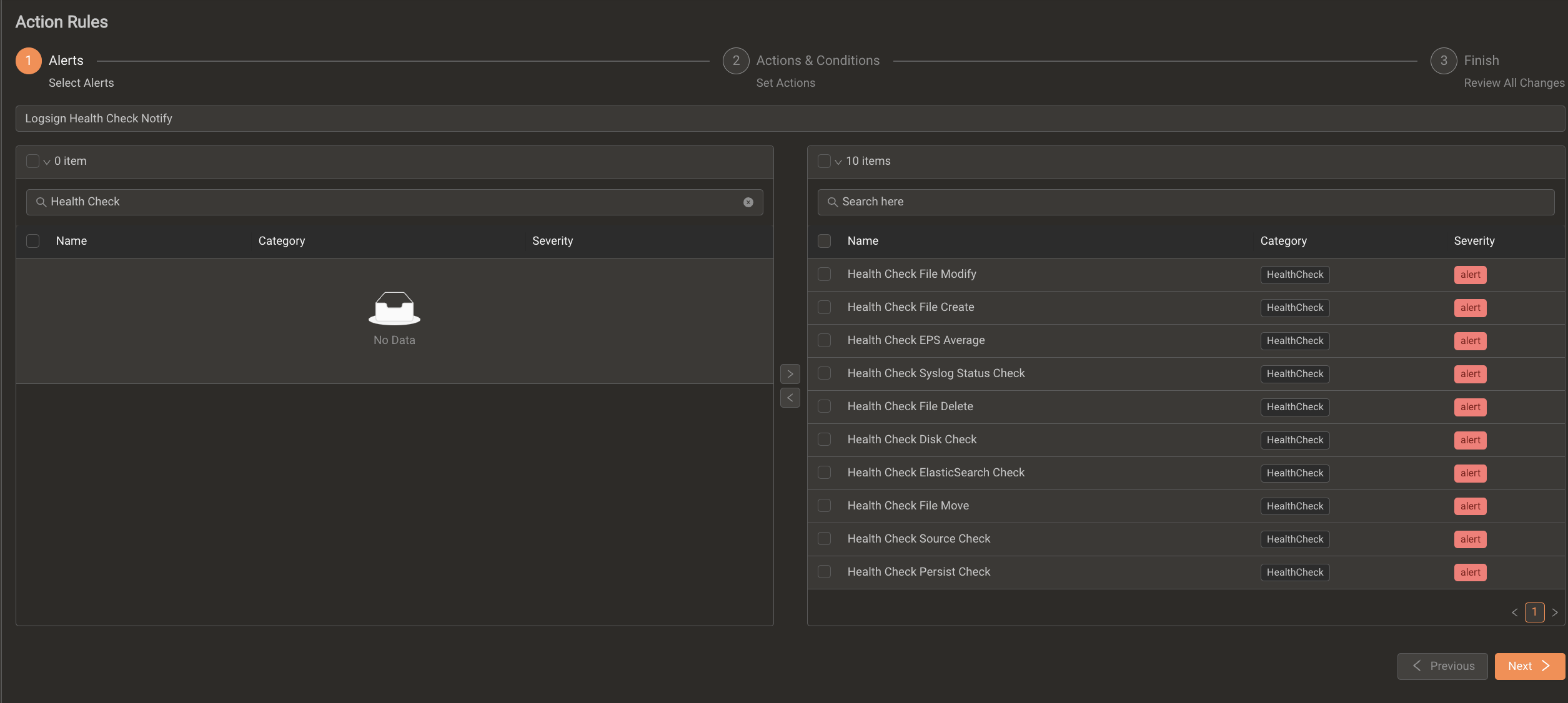Click the Next button

click(x=1529, y=666)
